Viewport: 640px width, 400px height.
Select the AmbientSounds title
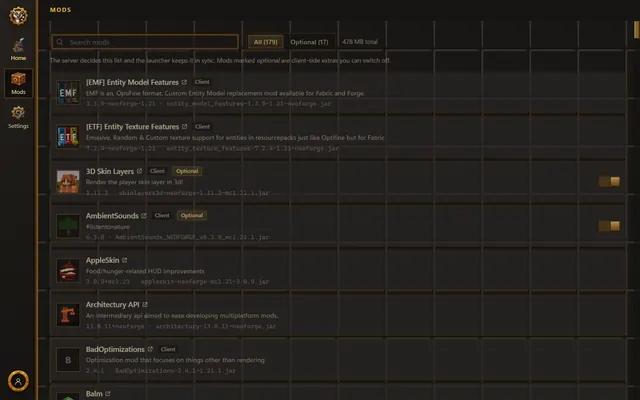tap(112, 216)
